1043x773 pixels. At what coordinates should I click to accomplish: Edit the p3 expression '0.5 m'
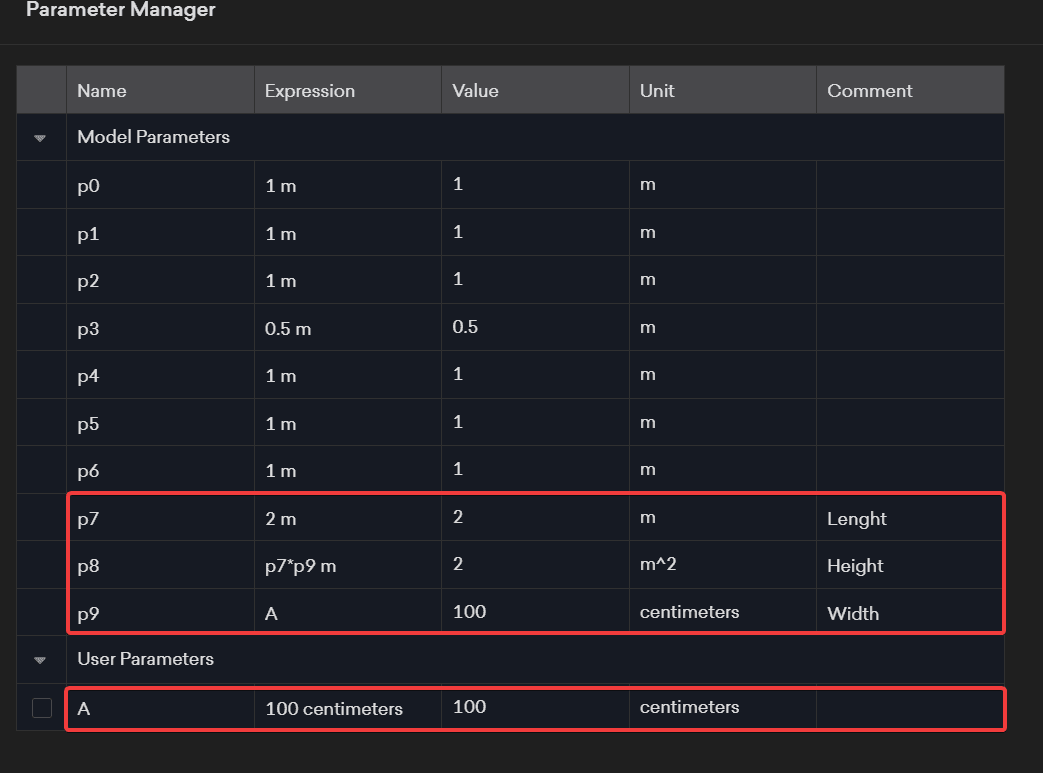click(288, 329)
